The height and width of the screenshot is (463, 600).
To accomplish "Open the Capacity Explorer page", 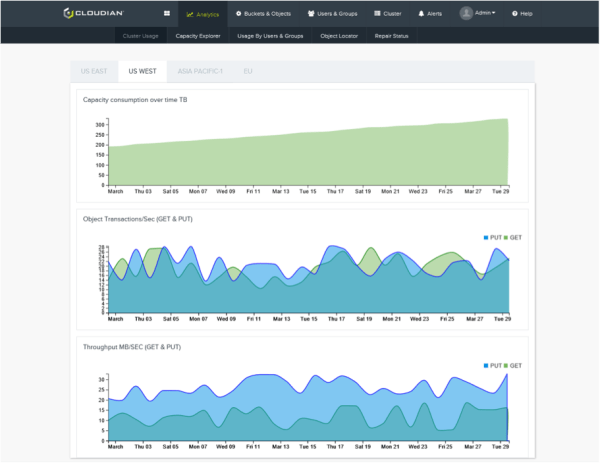I will tap(197, 36).
